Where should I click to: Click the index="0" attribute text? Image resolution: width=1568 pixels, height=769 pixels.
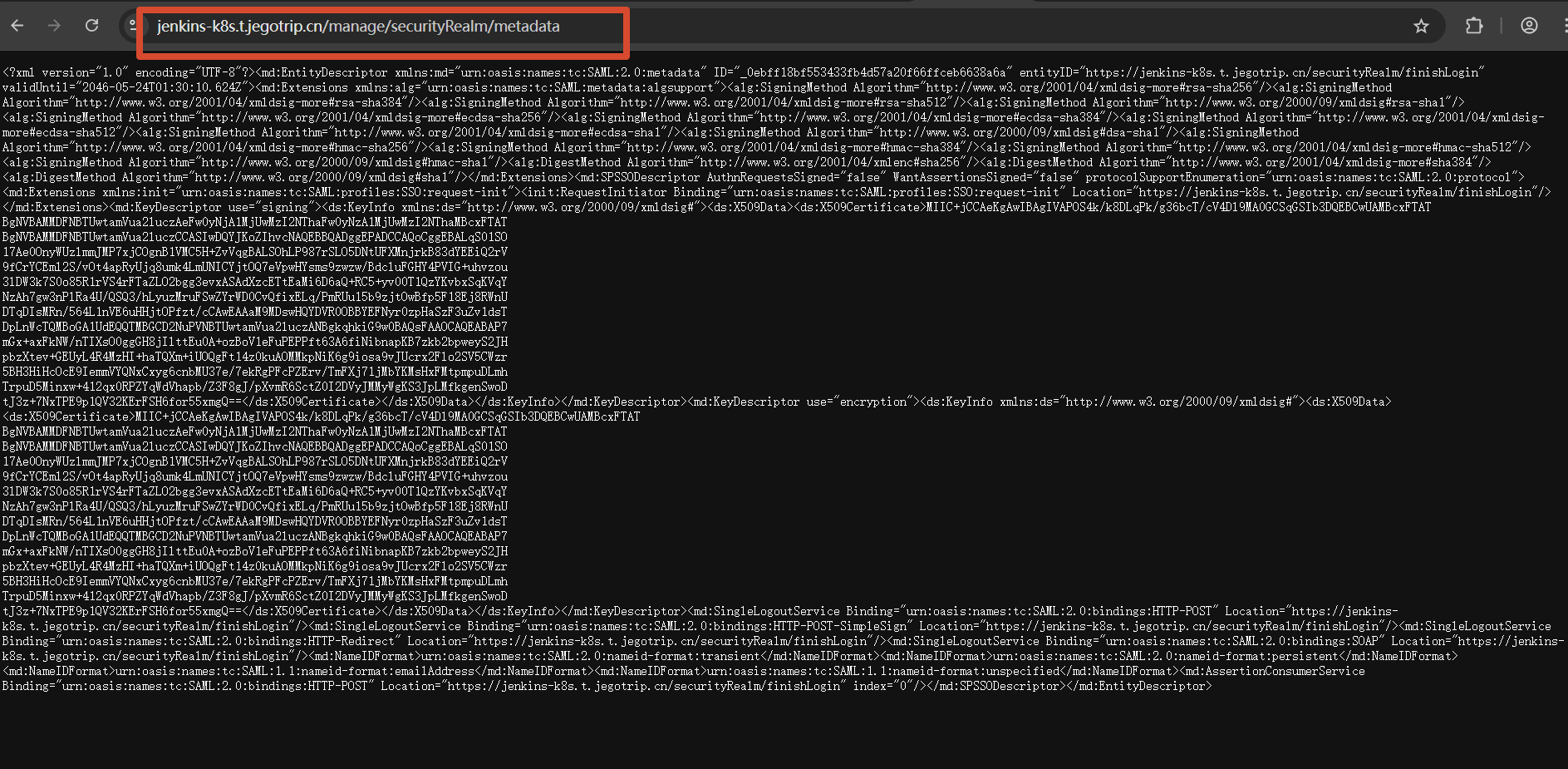coord(882,686)
